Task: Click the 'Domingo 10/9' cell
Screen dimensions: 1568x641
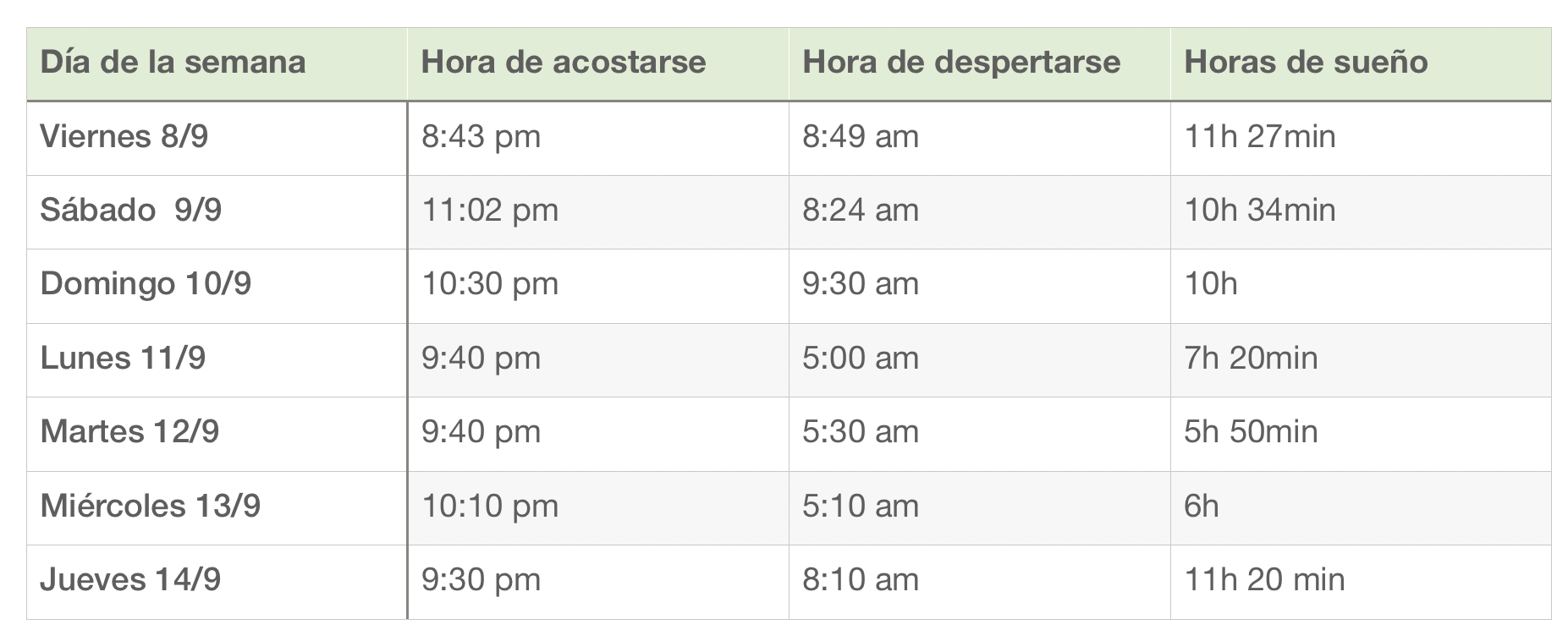Action: 146,284
